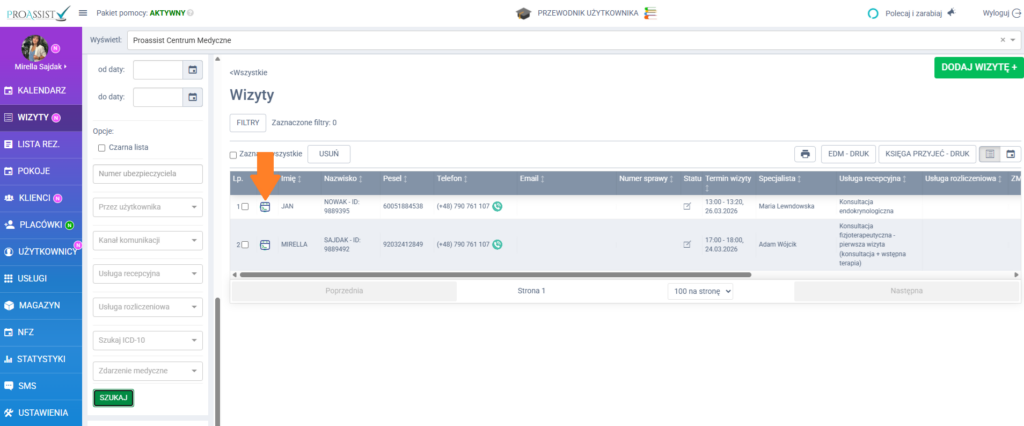Open STATYSTYKI in the sidebar menu
Viewport: 1024px width, 426px height.
coord(41,358)
